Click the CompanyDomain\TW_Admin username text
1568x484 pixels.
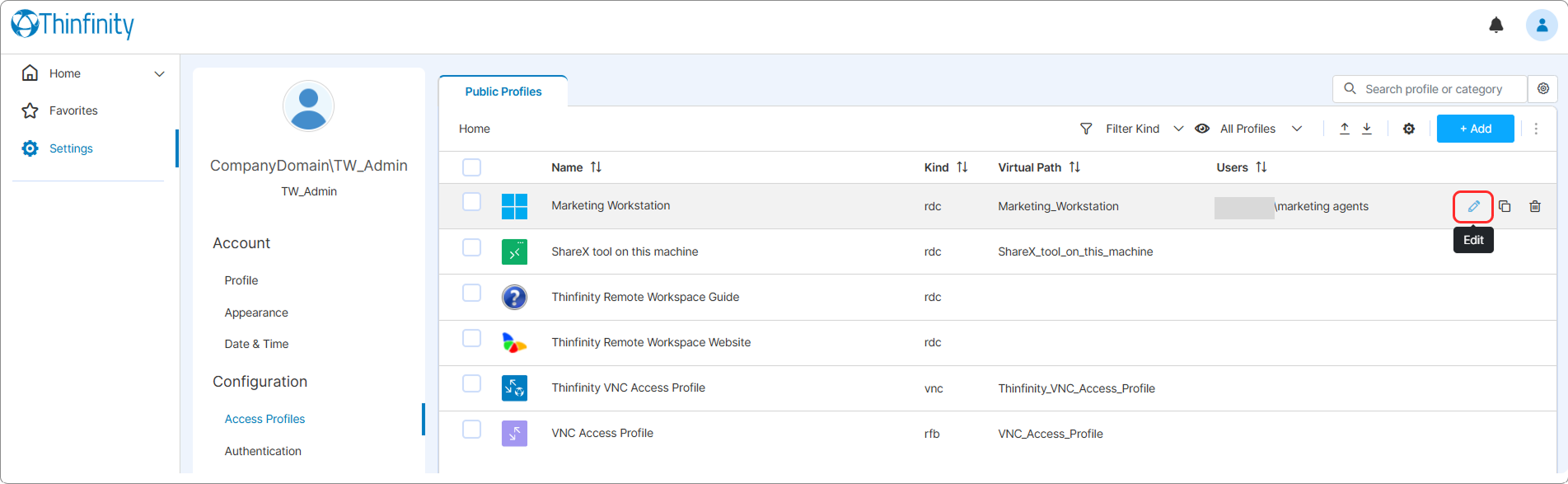click(308, 166)
